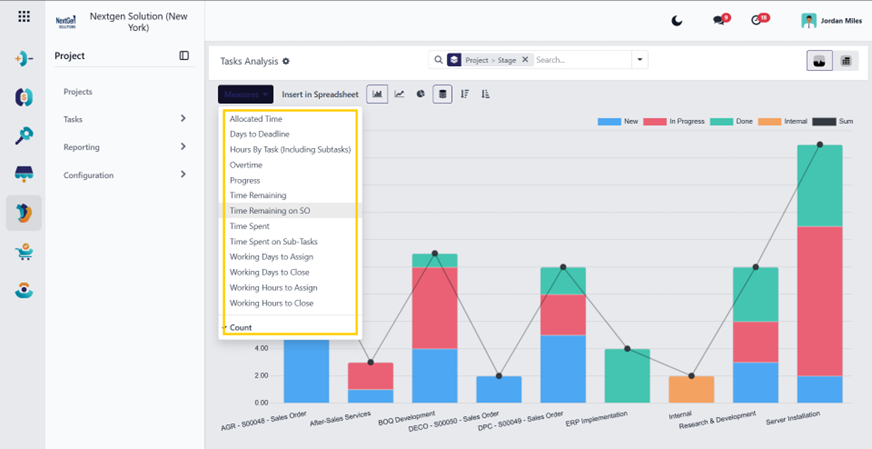Click the descending sort icon

465,94
